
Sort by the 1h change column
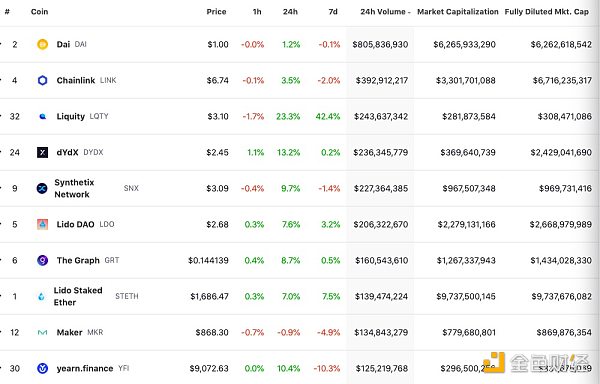pos(257,12)
